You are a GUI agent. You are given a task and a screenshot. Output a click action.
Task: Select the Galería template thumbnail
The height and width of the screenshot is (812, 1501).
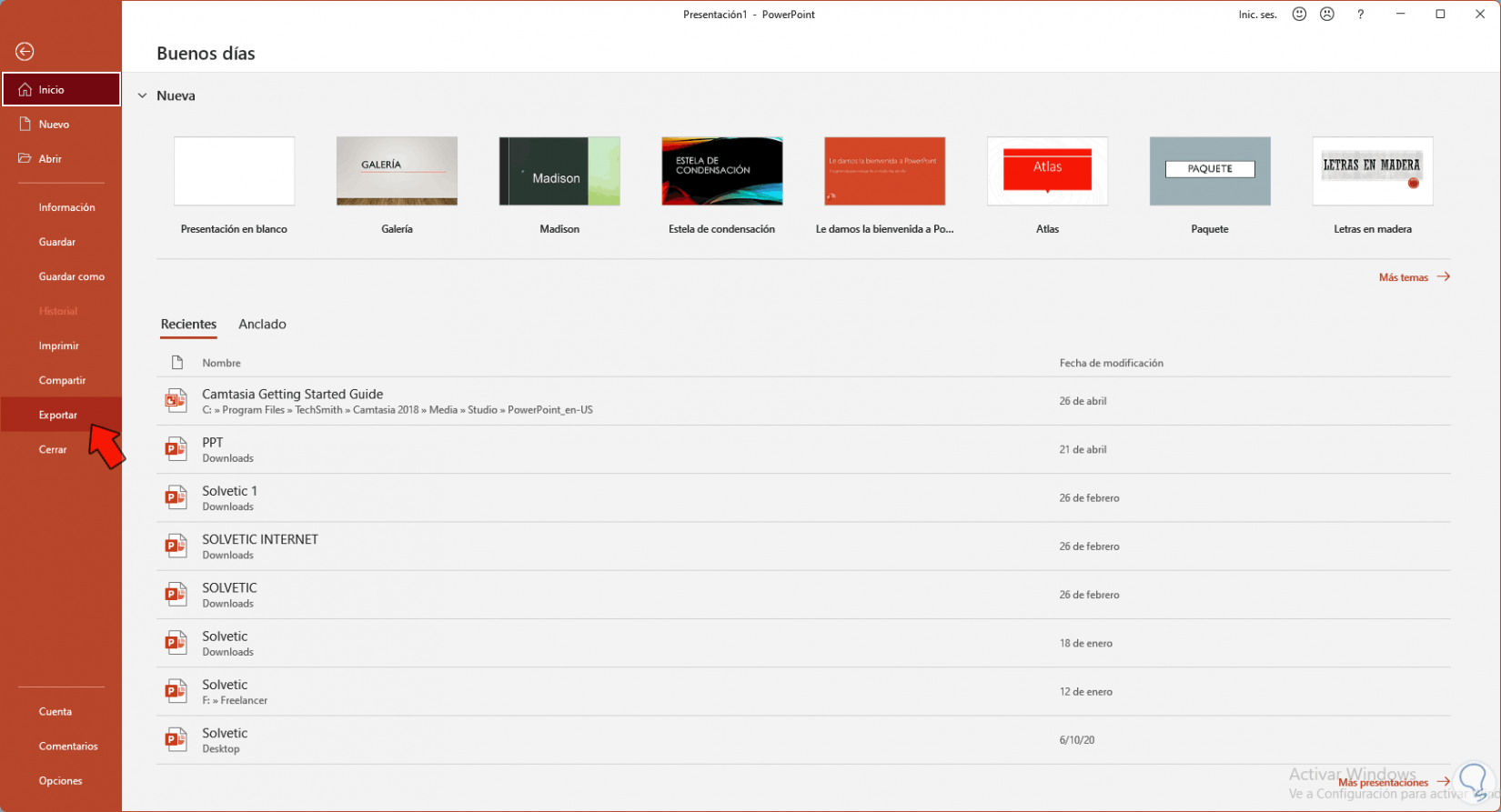tap(397, 171)
